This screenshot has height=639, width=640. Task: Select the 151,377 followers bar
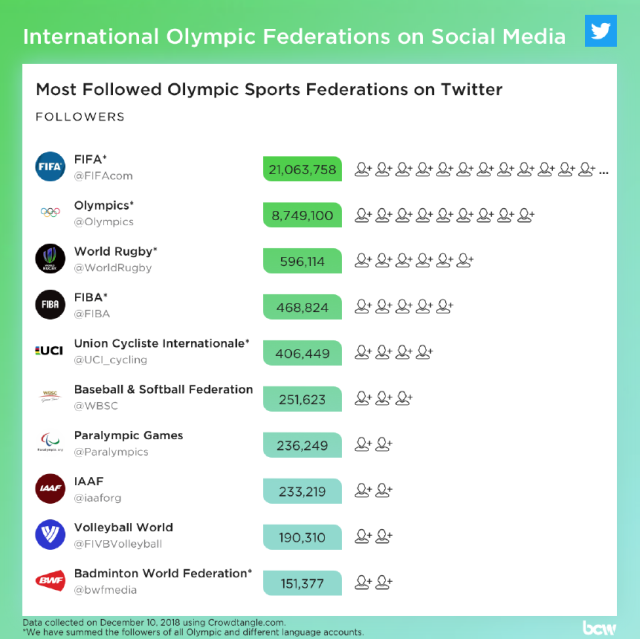pos(302,584)
